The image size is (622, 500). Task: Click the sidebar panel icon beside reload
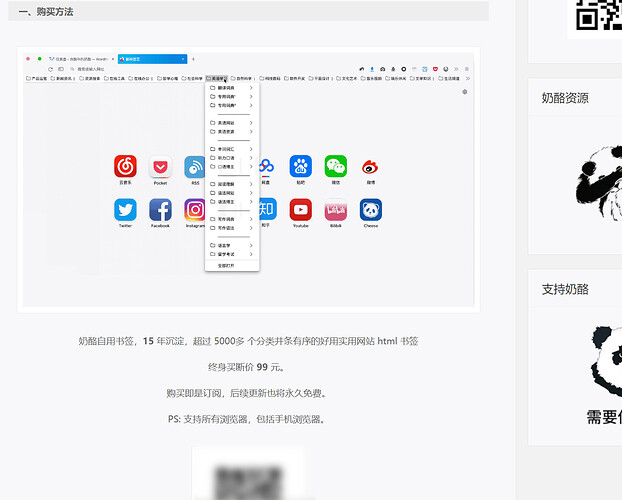pos(61,69)
